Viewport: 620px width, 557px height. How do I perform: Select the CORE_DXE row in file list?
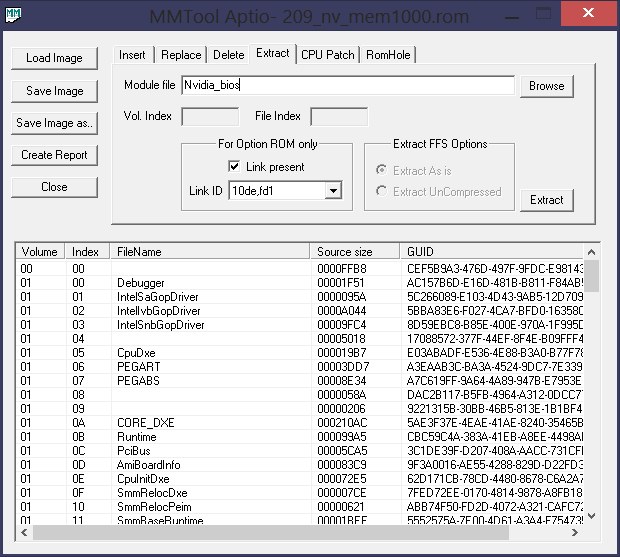pos(139,423)
